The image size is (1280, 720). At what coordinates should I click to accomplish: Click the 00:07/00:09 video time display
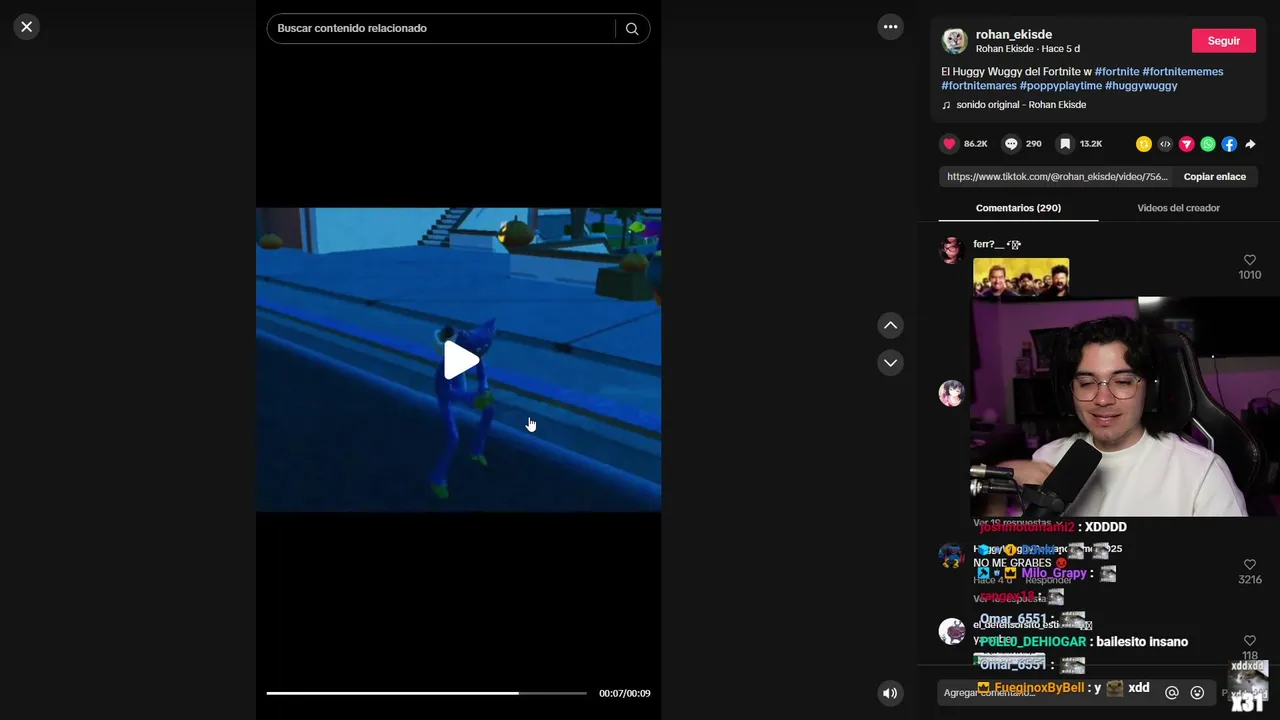coord(624,693)
